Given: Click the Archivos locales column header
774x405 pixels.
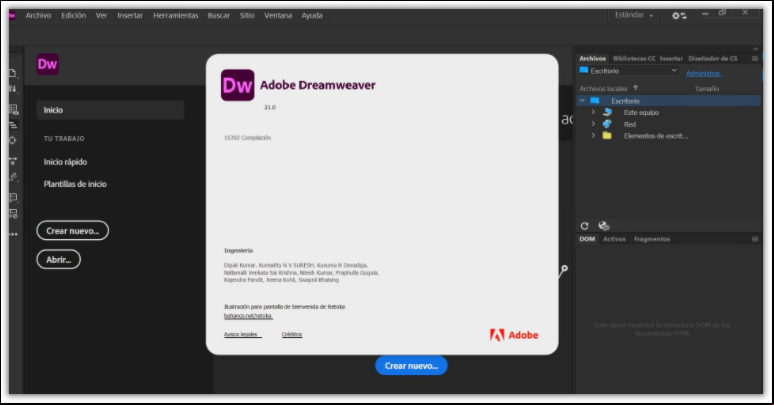Looking at the screenshot, I should [603, 88].
